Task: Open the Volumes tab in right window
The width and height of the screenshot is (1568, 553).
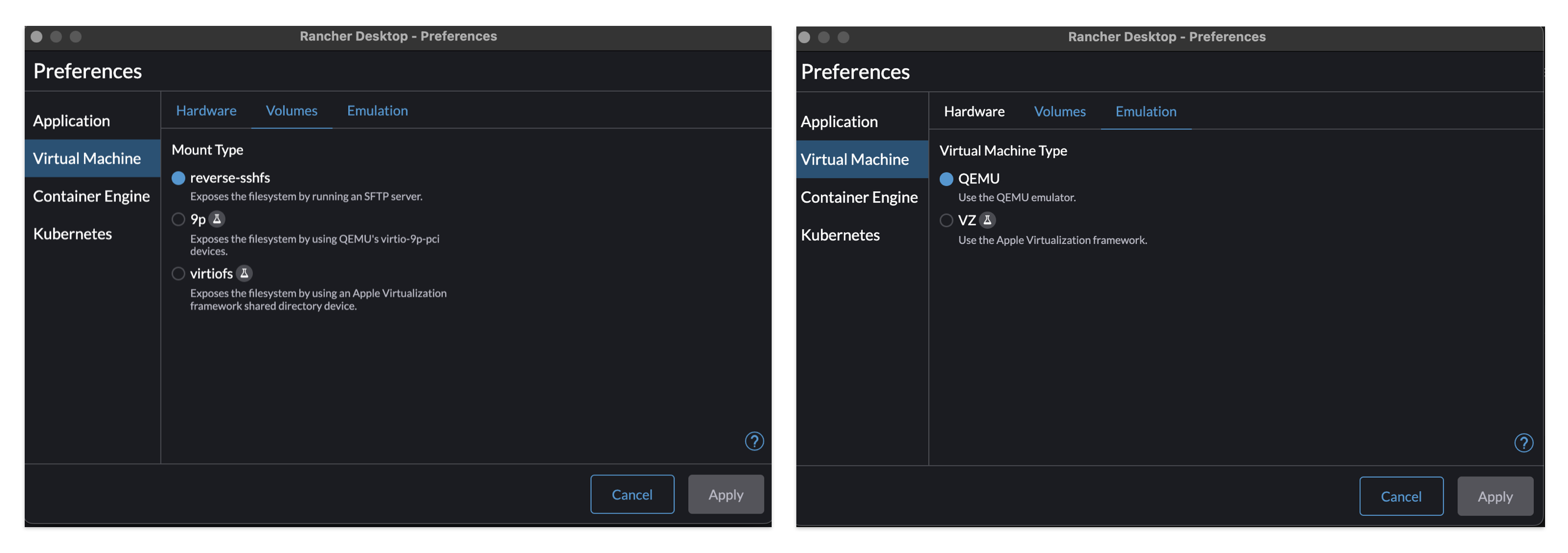Action: (x=1059, y=111)
